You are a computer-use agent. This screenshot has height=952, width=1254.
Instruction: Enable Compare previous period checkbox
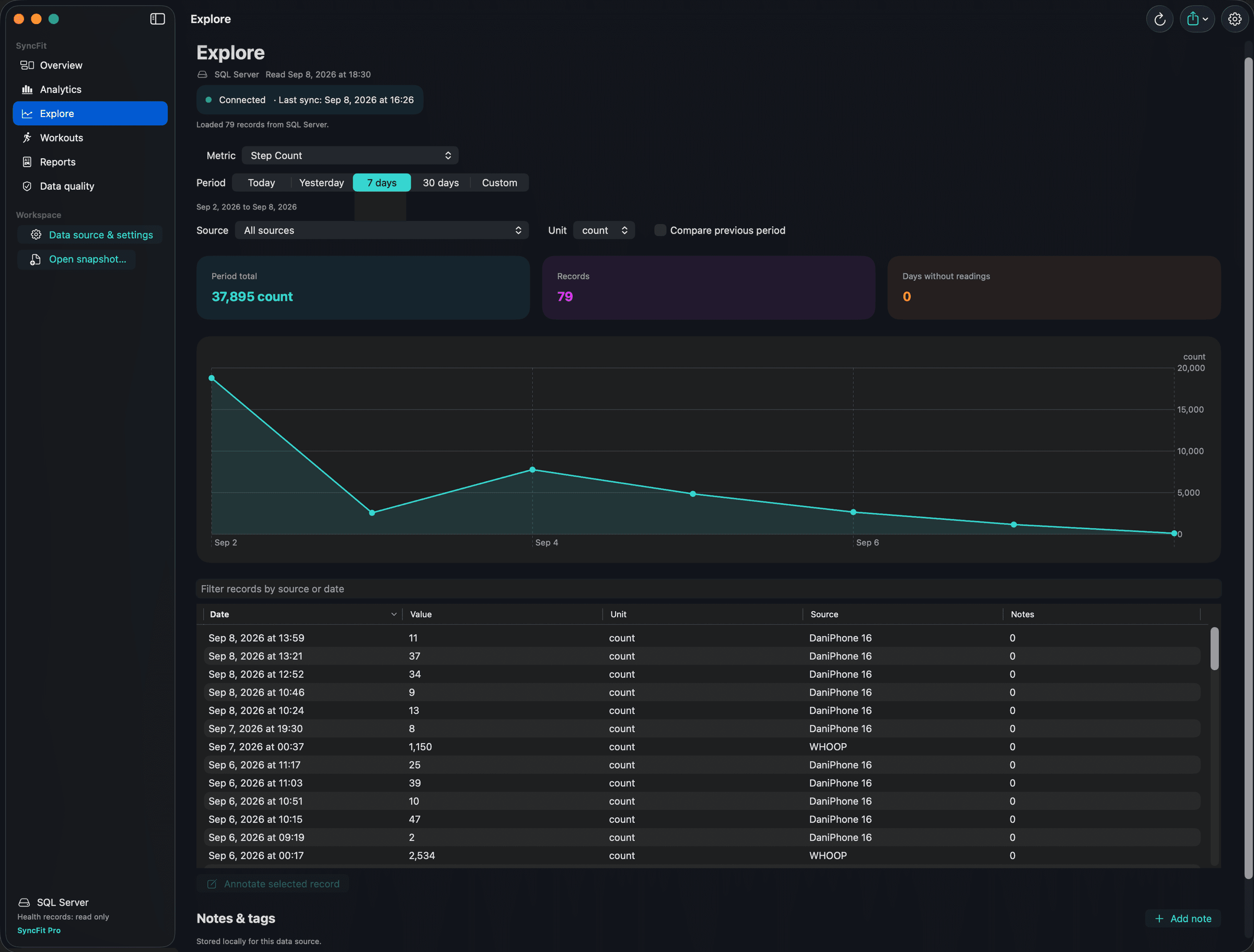pyautogui.click(x=660, y=230)
